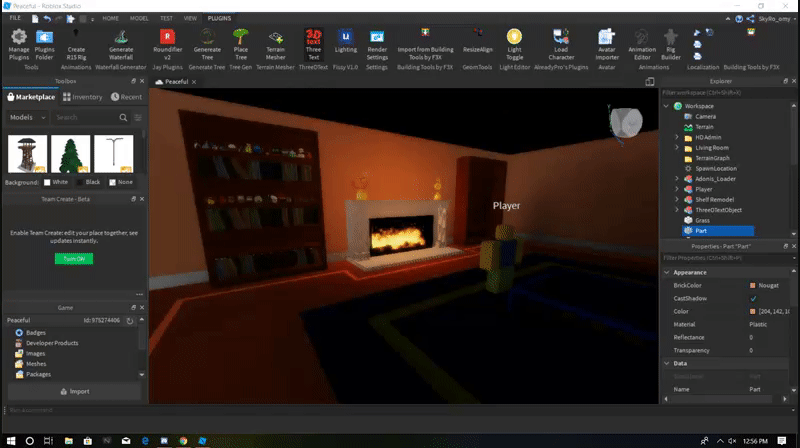The width and height of the screenshot is (800, 448).
Task: Click the BrickColor Nougat swatch
Action: pyautogui.click(x=753, y=286)
